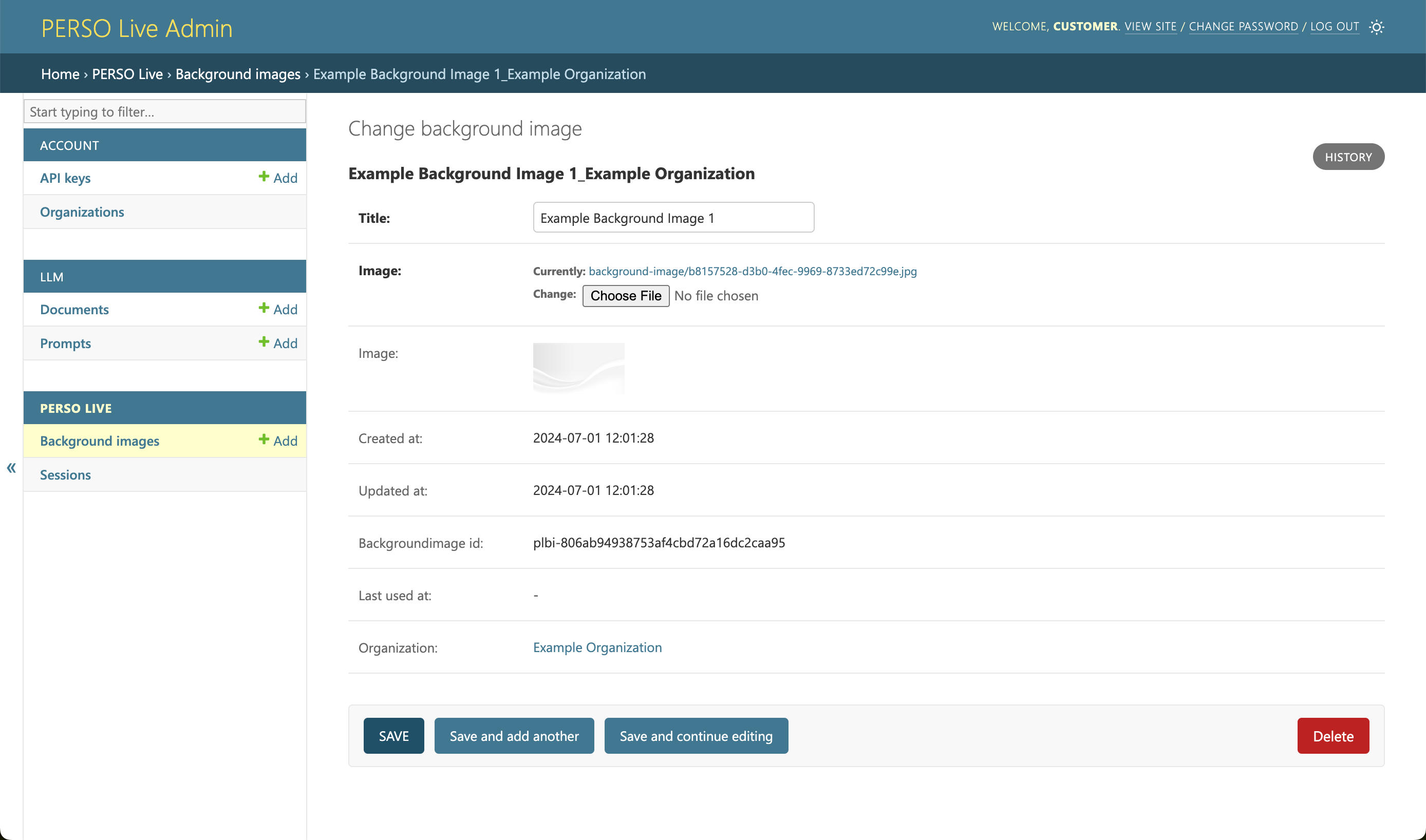Click Save and continue editing
The image size is (1426, 840).
[696, 736]
